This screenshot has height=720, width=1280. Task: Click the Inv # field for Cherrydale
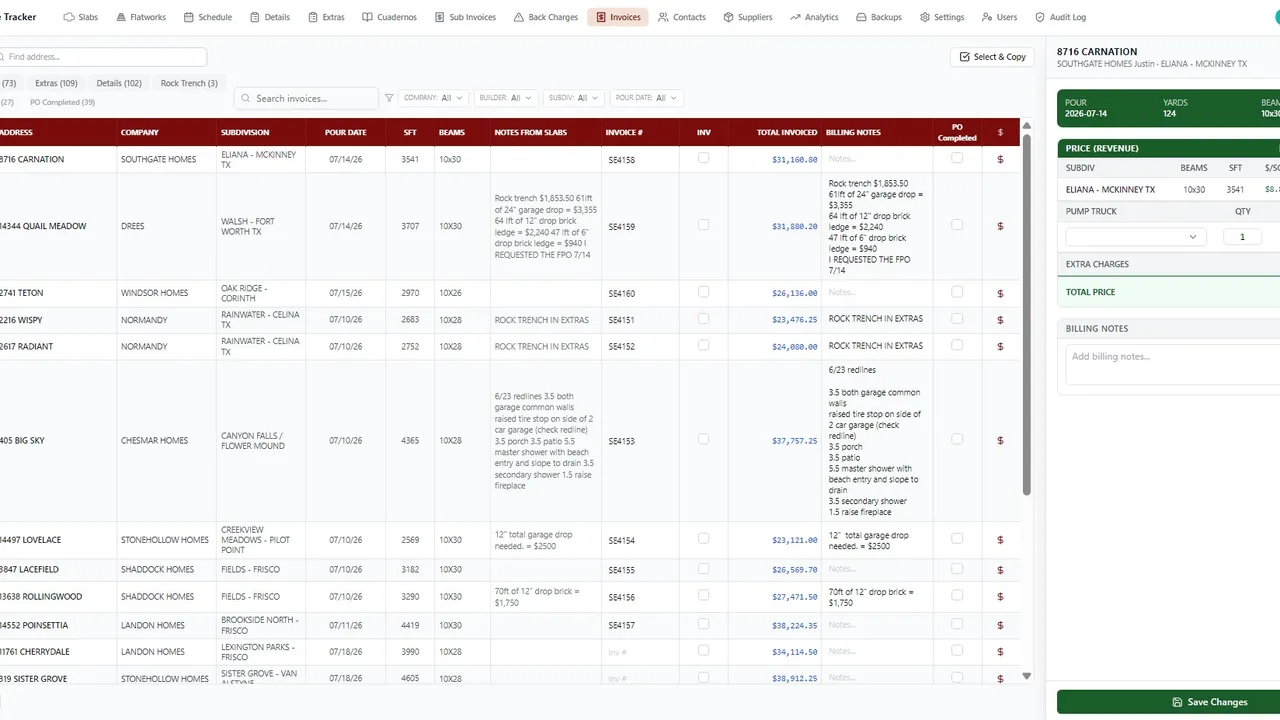(640, 652)
